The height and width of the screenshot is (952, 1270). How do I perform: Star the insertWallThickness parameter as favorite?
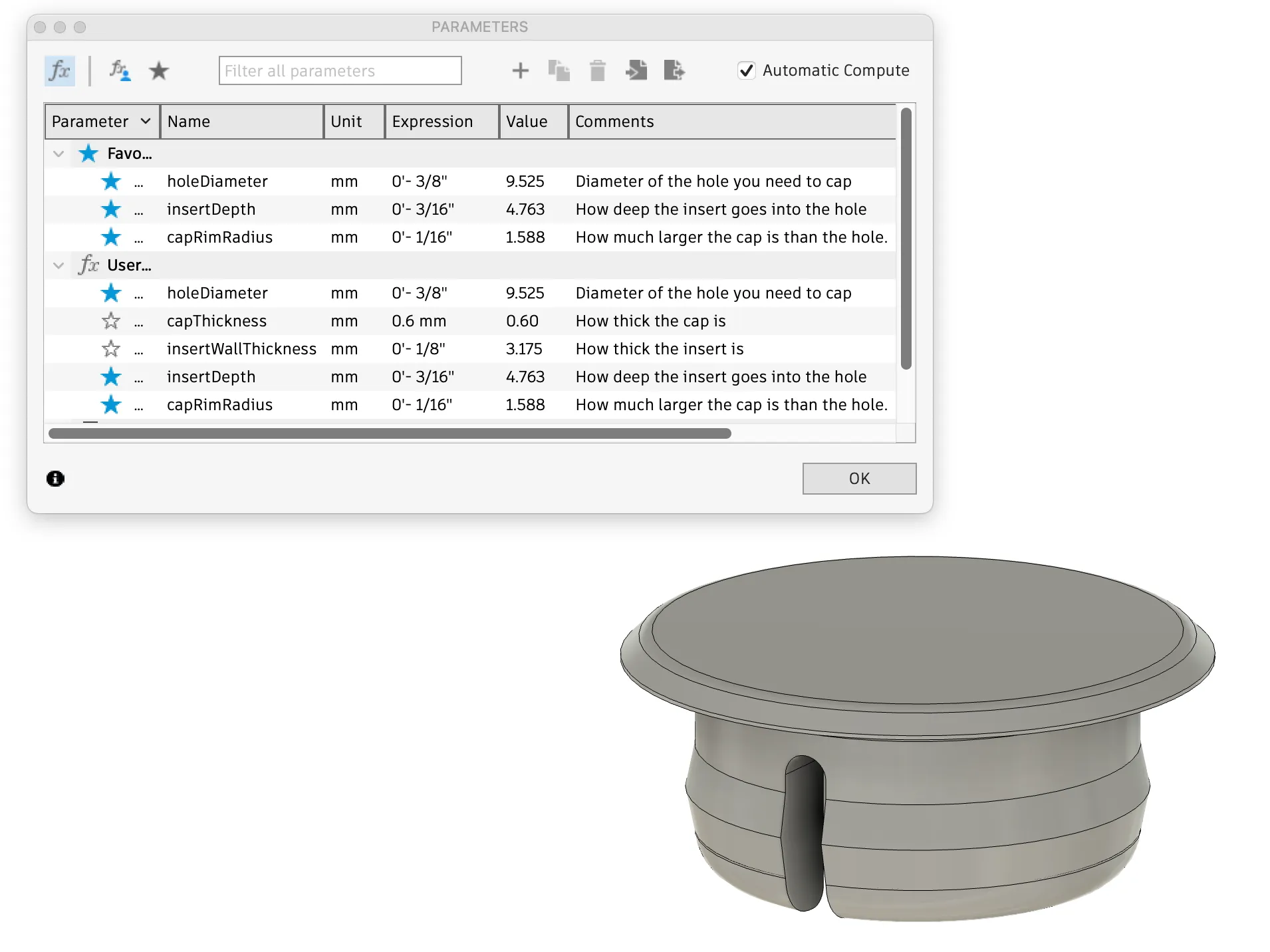pos(111,349)
